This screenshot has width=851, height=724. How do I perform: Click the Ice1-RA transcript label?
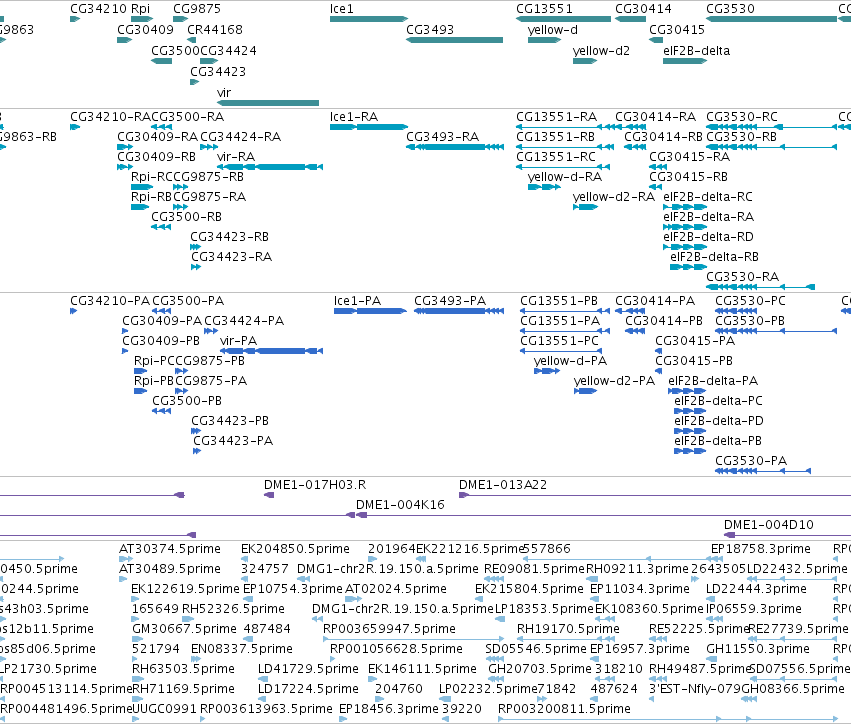point(354,117)
